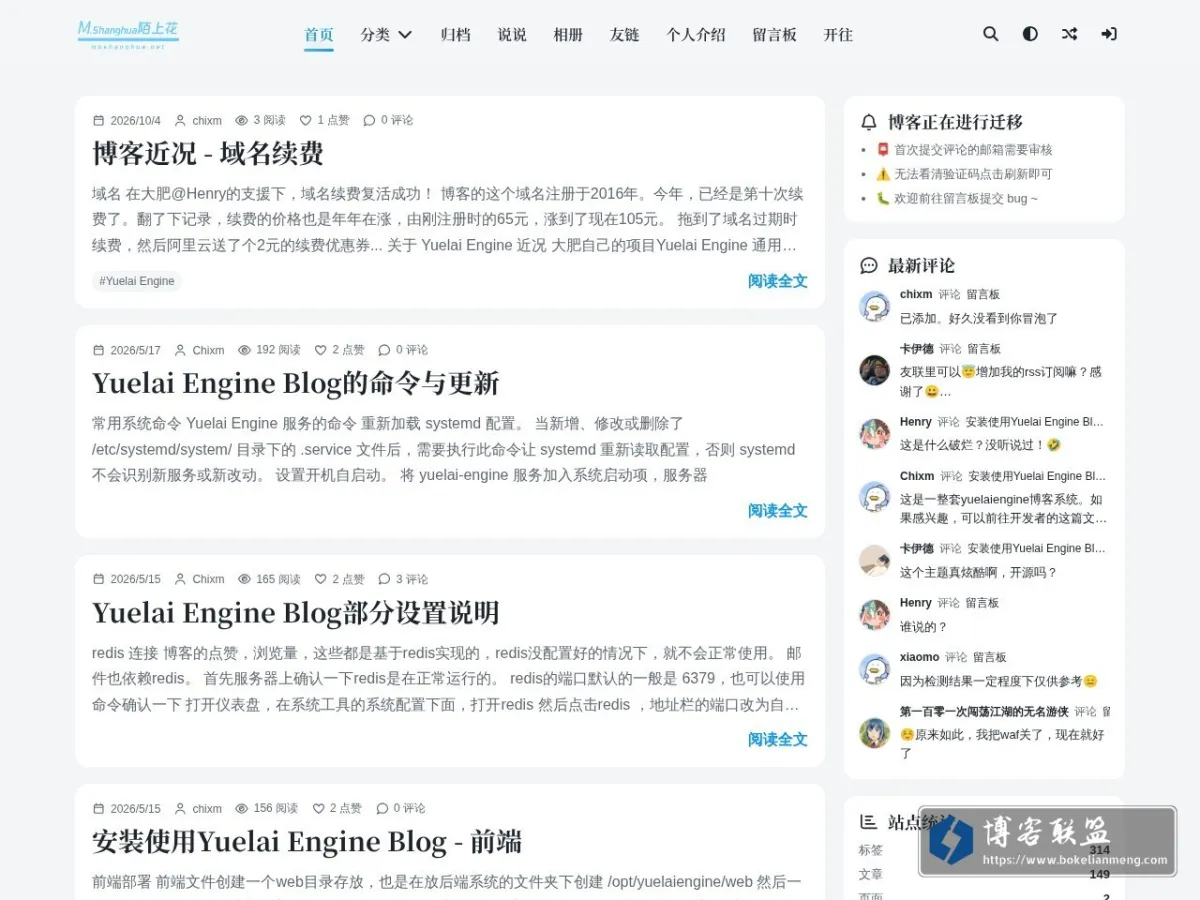Click comment icon showing 3 评论

(x=384, y=579)
